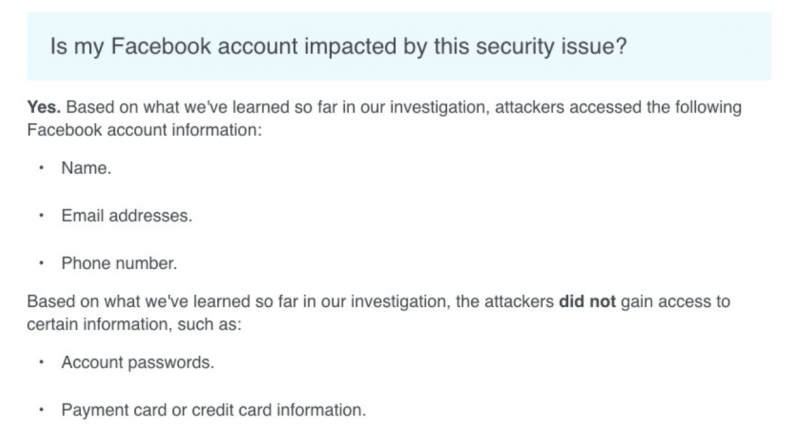
Task: Select the "Account passwords." list item
Action: (x=137, y=362)
